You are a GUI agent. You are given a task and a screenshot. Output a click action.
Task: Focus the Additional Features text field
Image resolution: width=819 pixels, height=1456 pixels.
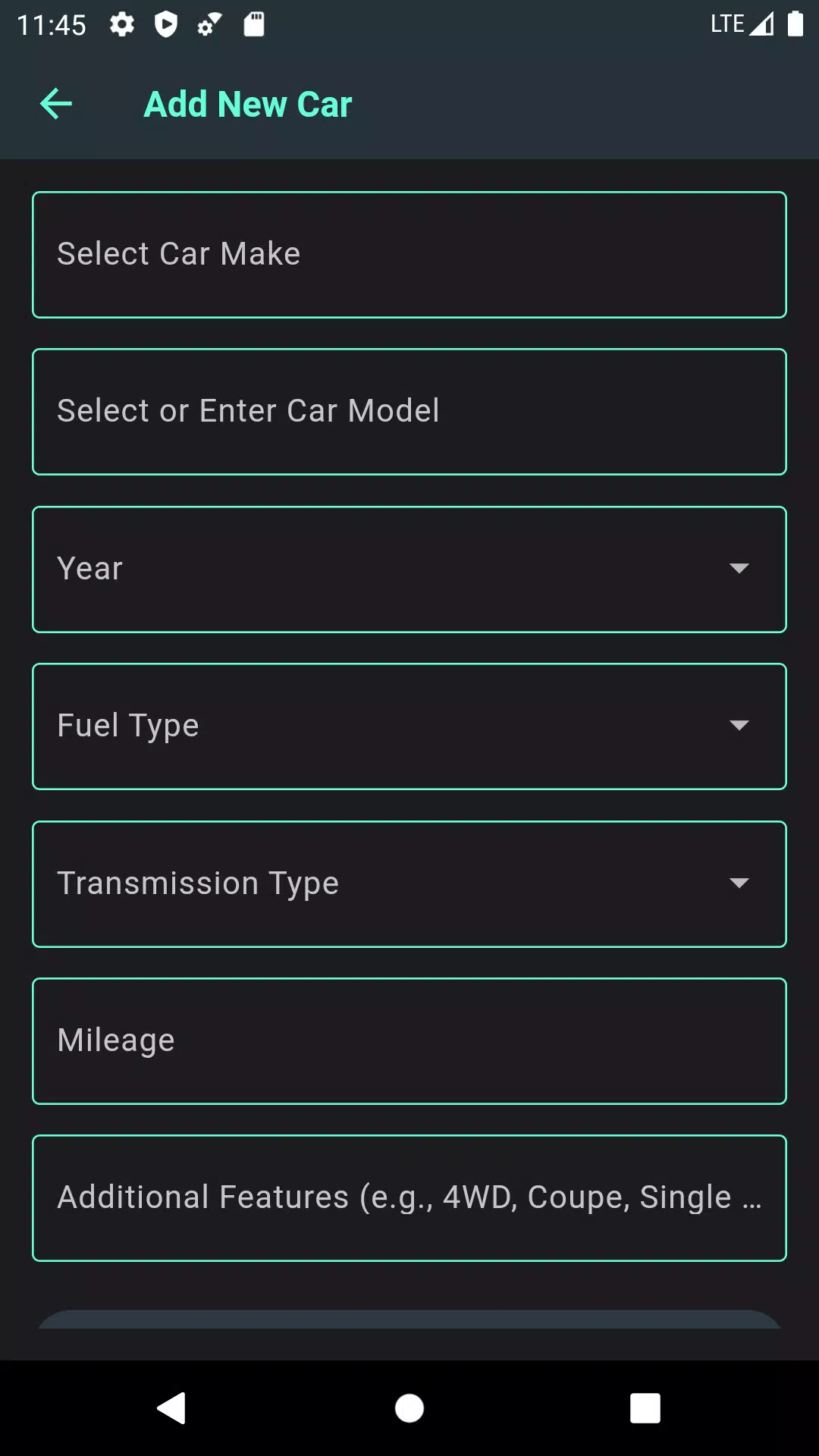coord(409,1197)
